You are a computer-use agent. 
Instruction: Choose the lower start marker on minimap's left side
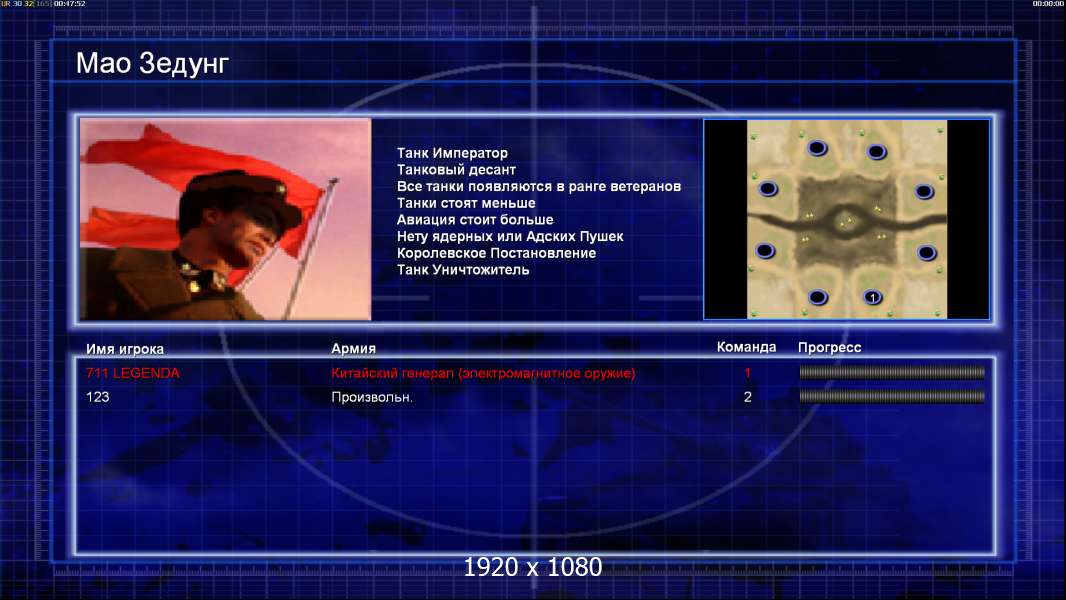765,251
